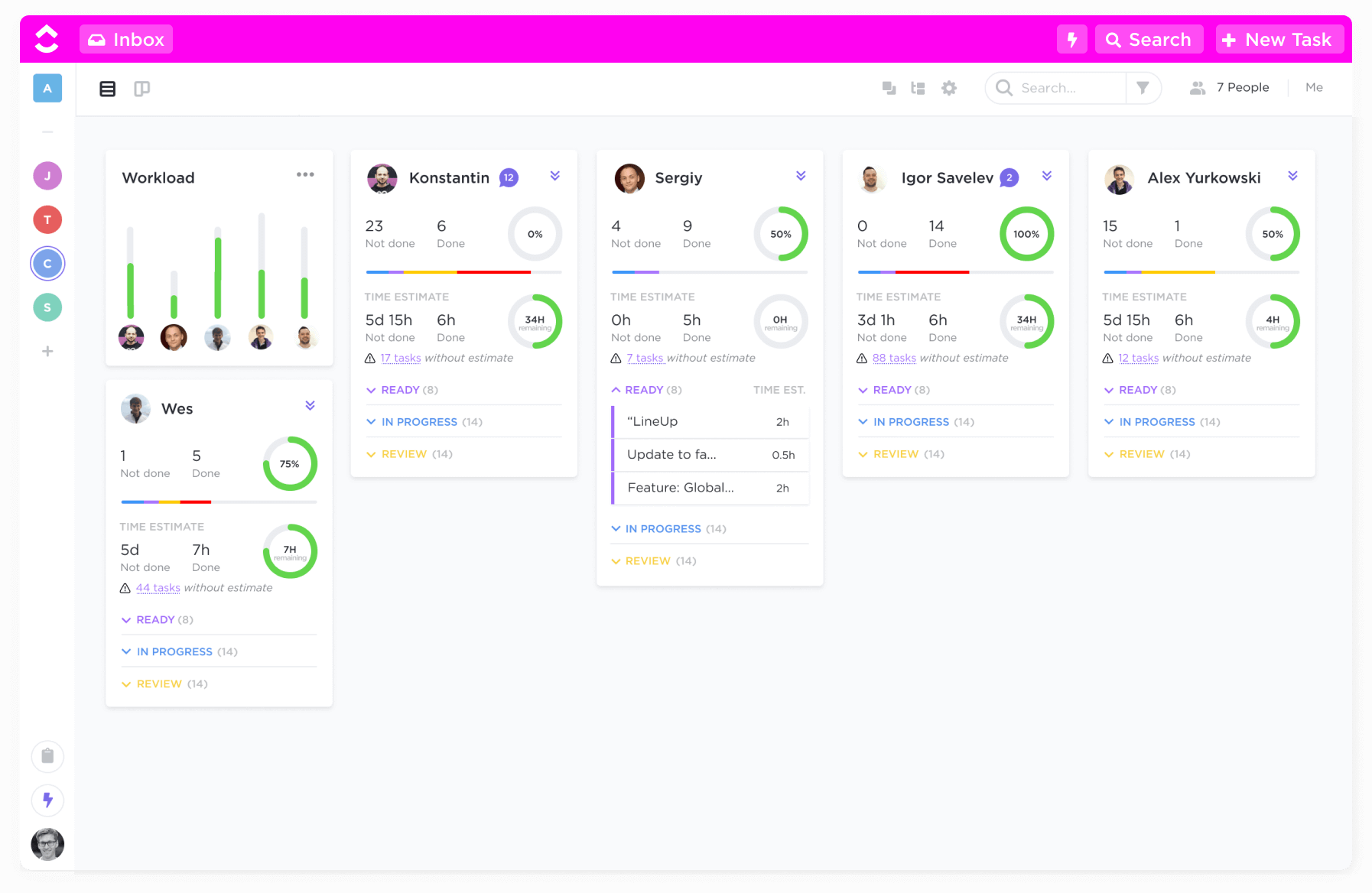The image size is (1372, 893).
Task: Select the J space avatar in the sidebar
Action: click(47, 175)
